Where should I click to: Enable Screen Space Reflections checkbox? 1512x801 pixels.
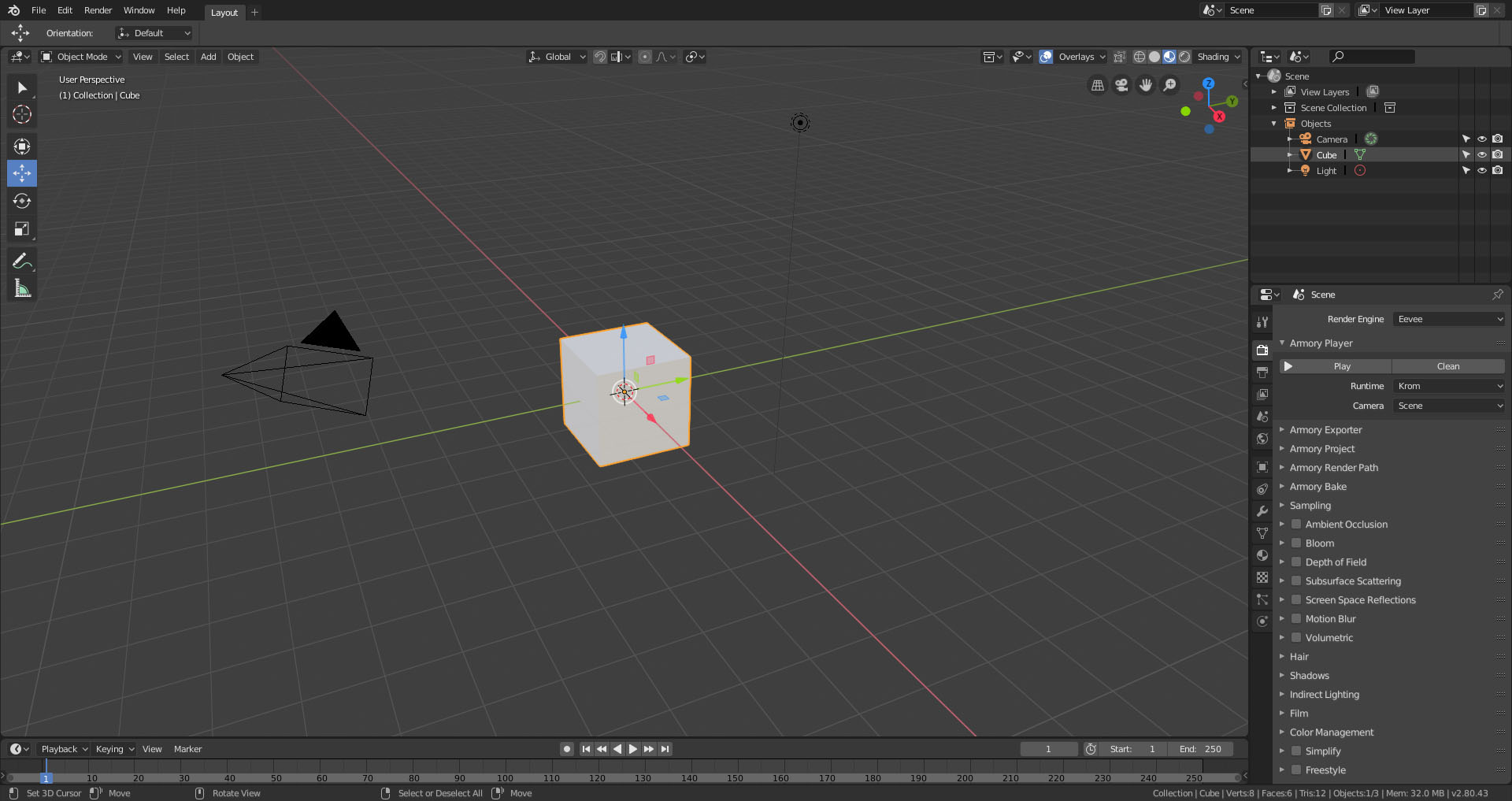(x=1296, y=600)
